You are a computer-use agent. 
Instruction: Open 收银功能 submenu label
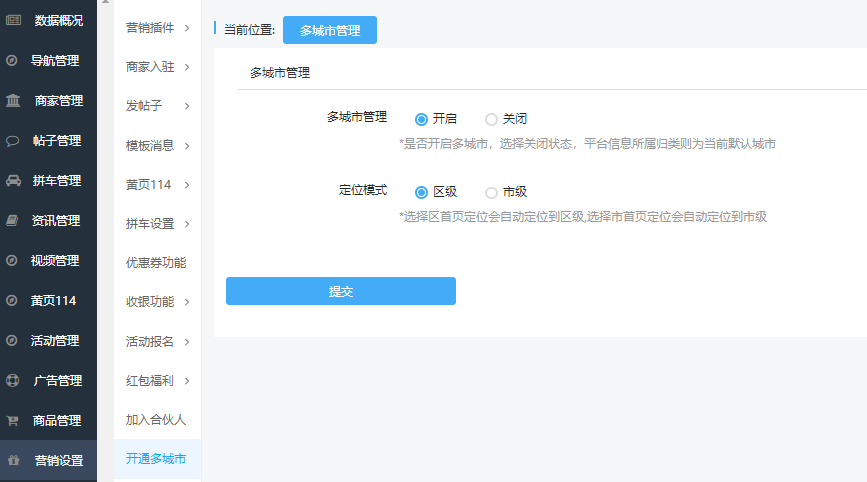[150, 301]
